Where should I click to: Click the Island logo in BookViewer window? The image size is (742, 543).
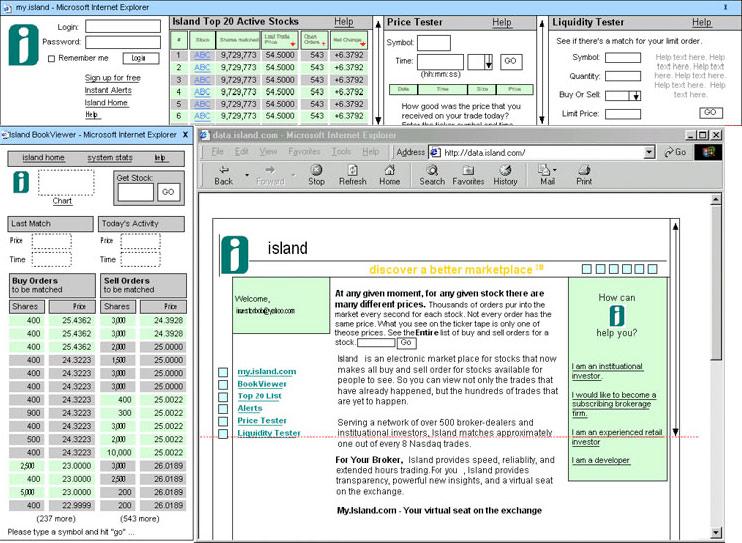tap(21, 182)
